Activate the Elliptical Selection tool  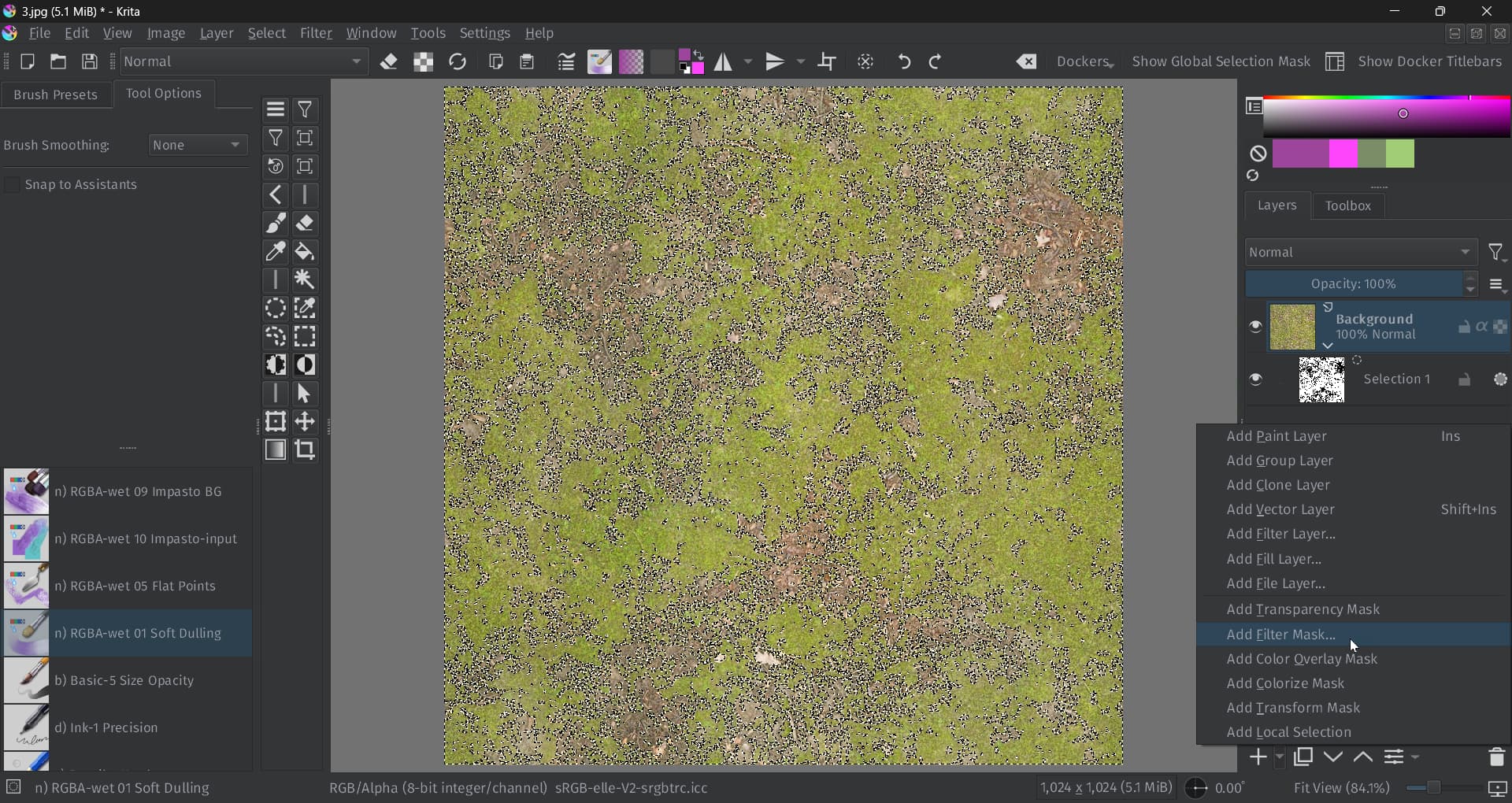(x=276, y=309)
